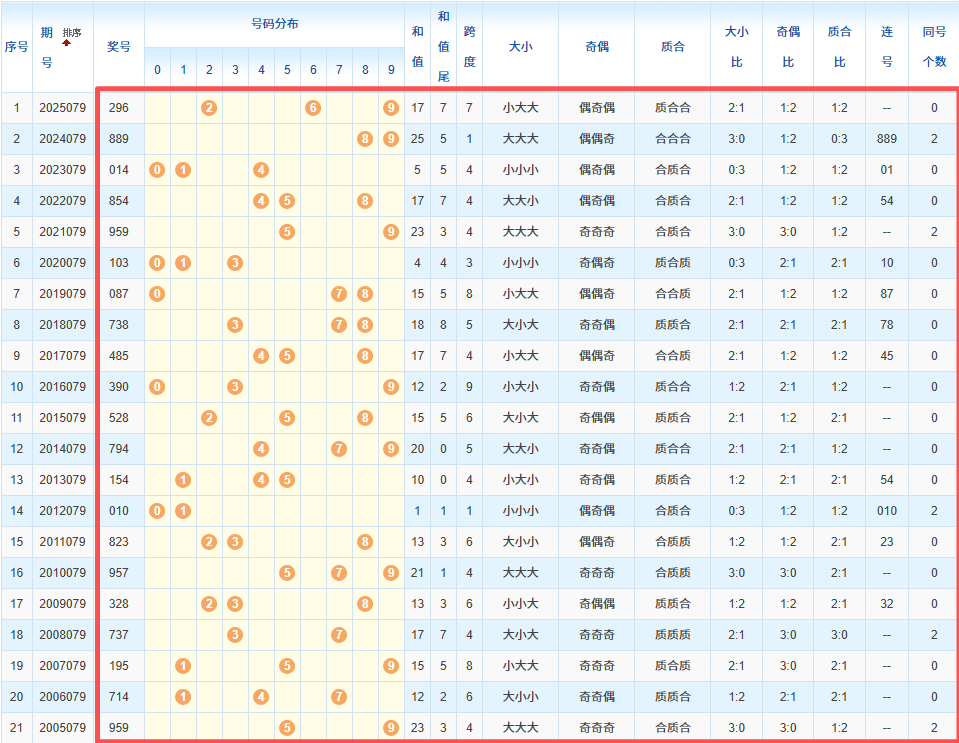The width and height of the screenshot is (959, 743).
Task: Select the 和值 column header
Action: (417, 46)
